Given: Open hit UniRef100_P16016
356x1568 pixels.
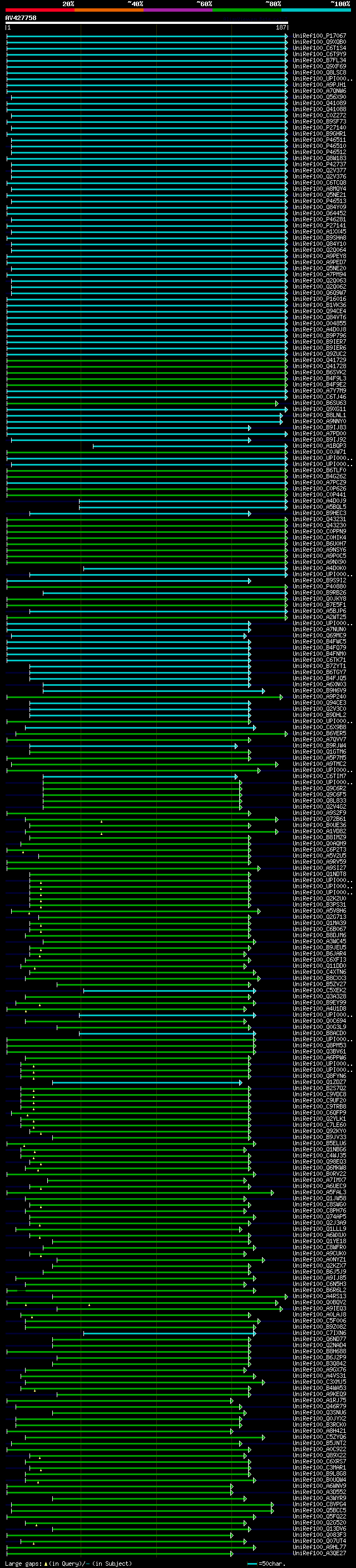Looking at the screenshot, I should pos(319,299).
